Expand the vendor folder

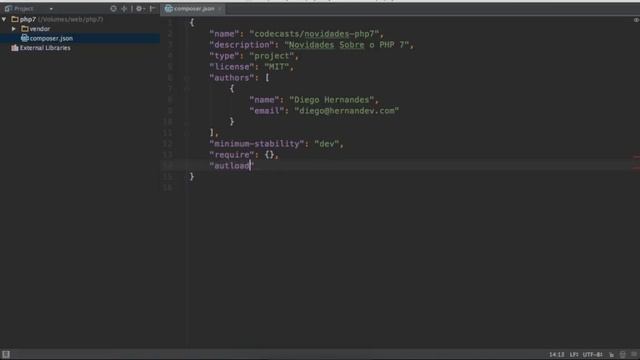point(14,29)
